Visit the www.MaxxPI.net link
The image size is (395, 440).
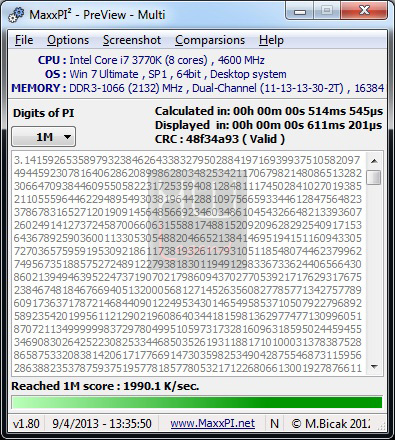click(213, 423)
